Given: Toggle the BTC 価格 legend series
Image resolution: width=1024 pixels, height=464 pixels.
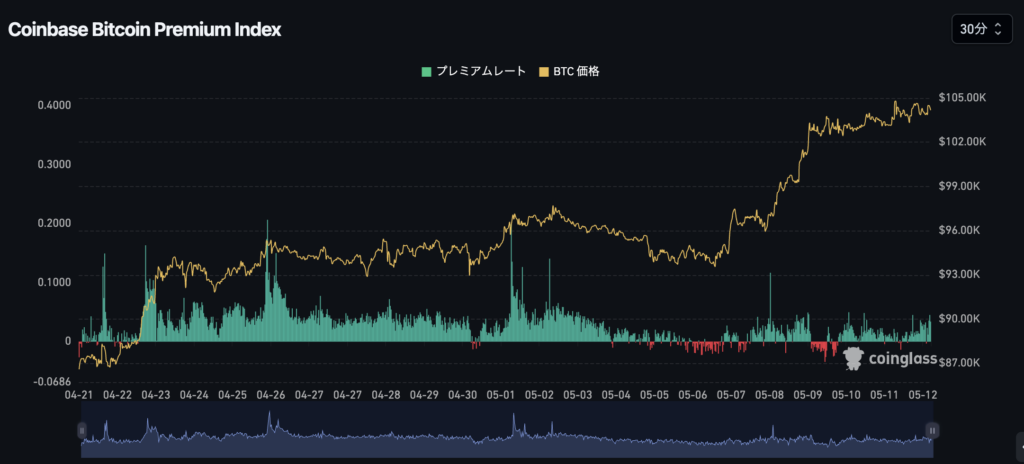Looking at the screenshot, I should [x=569, y=72].
